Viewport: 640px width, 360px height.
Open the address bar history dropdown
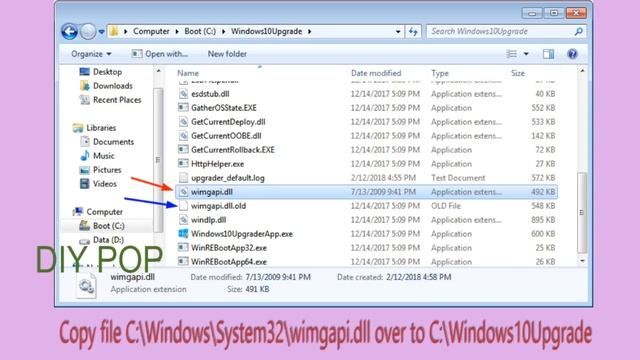[398, 31]
